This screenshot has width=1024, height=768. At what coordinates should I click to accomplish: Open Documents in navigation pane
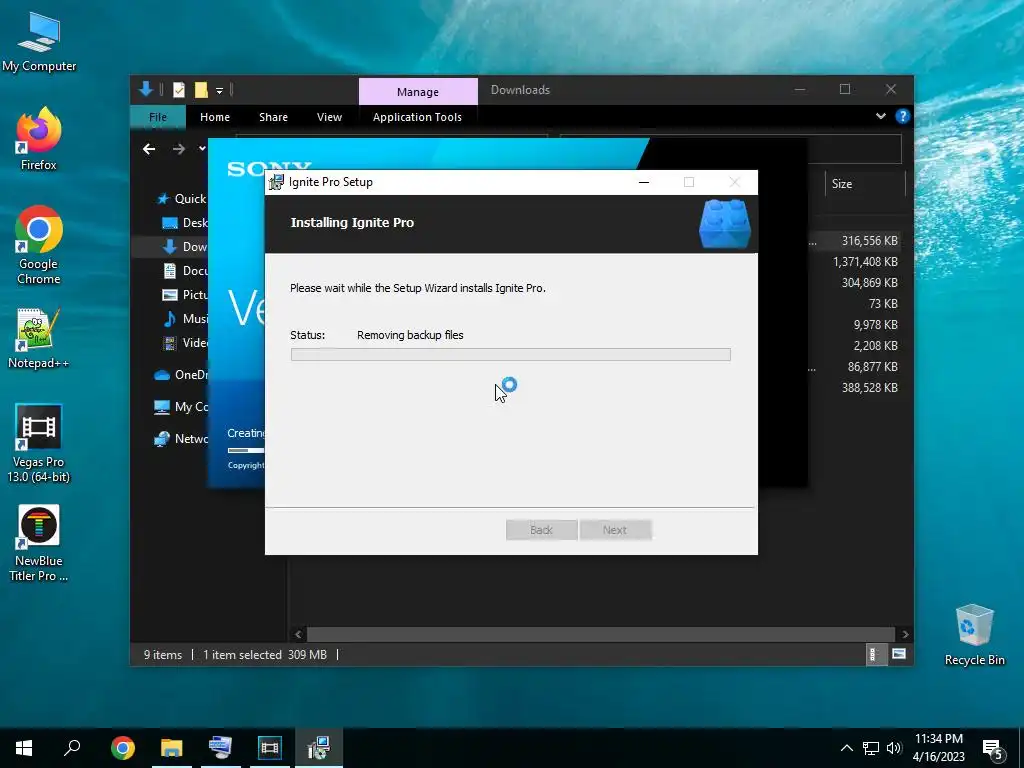tap(185, 270)
